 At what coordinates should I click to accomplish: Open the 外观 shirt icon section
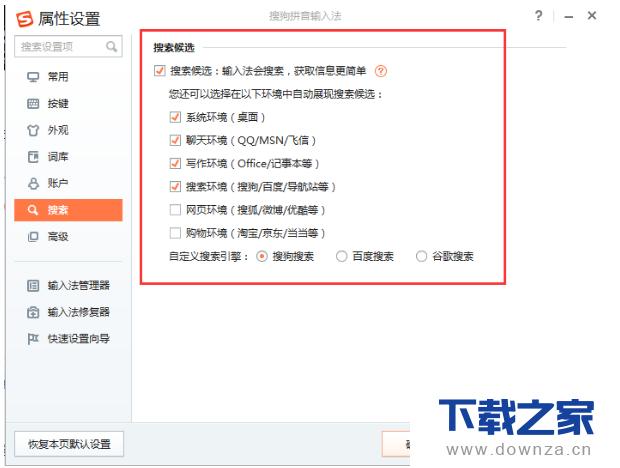click(33, 130)
